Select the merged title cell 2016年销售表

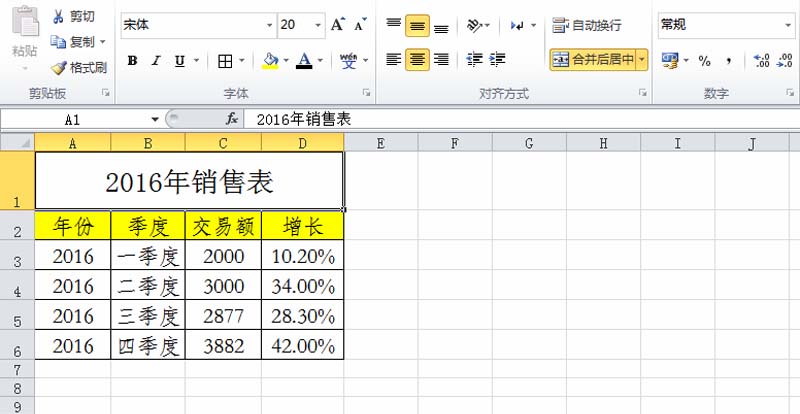tap(189, 181)
